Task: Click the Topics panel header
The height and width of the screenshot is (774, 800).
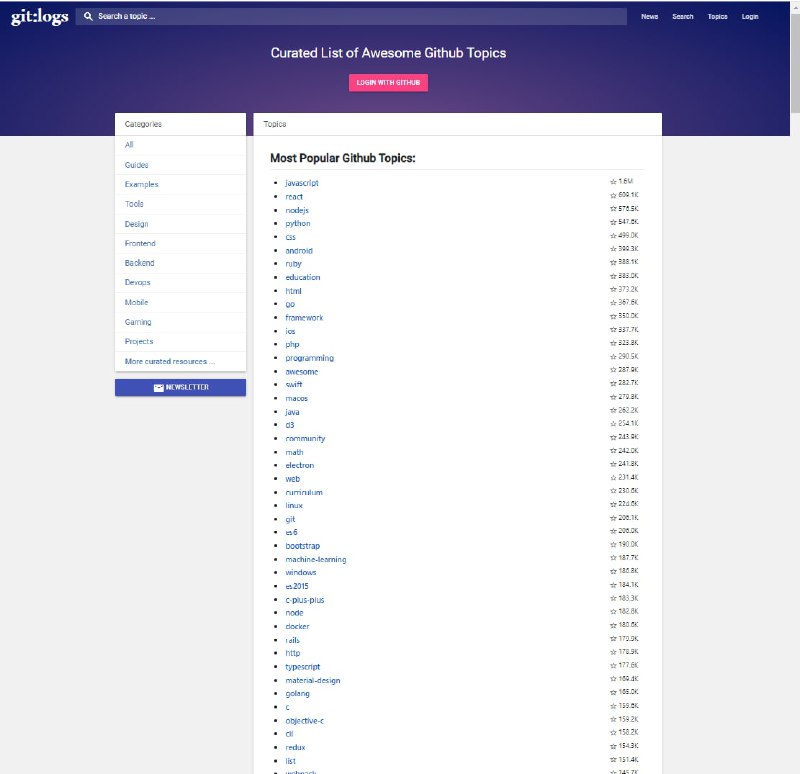Action: pyautogui.click(x=458, y=124)
